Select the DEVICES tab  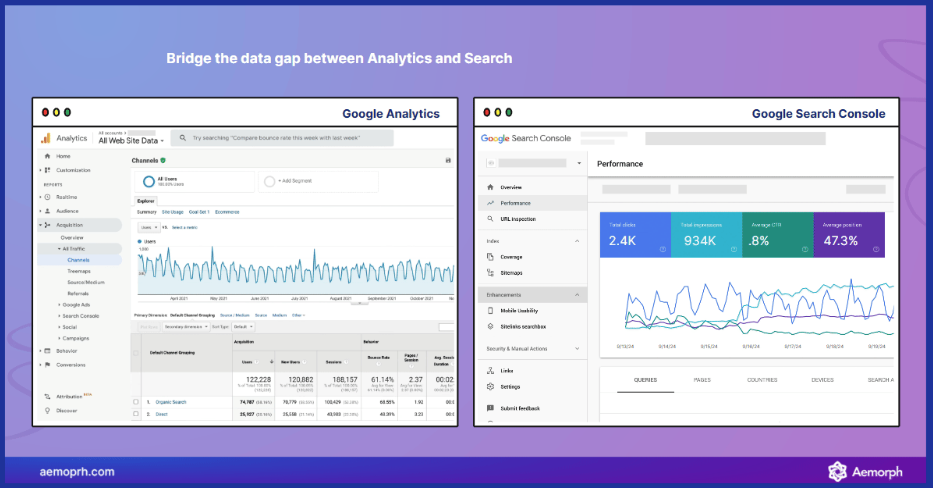822,380
